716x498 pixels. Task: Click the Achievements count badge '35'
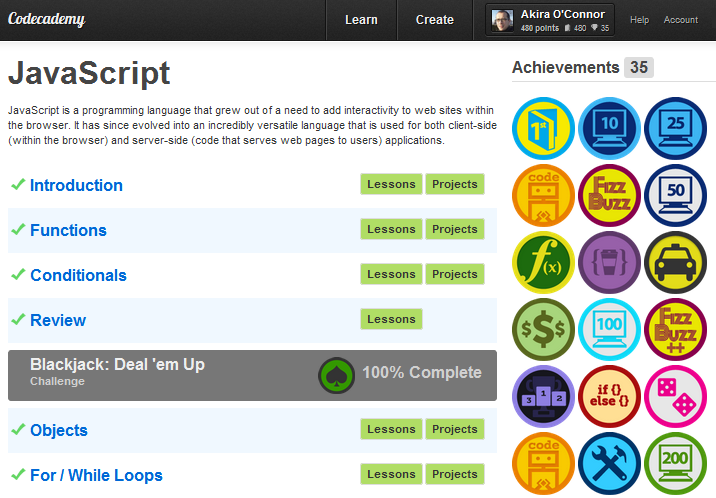639,68
